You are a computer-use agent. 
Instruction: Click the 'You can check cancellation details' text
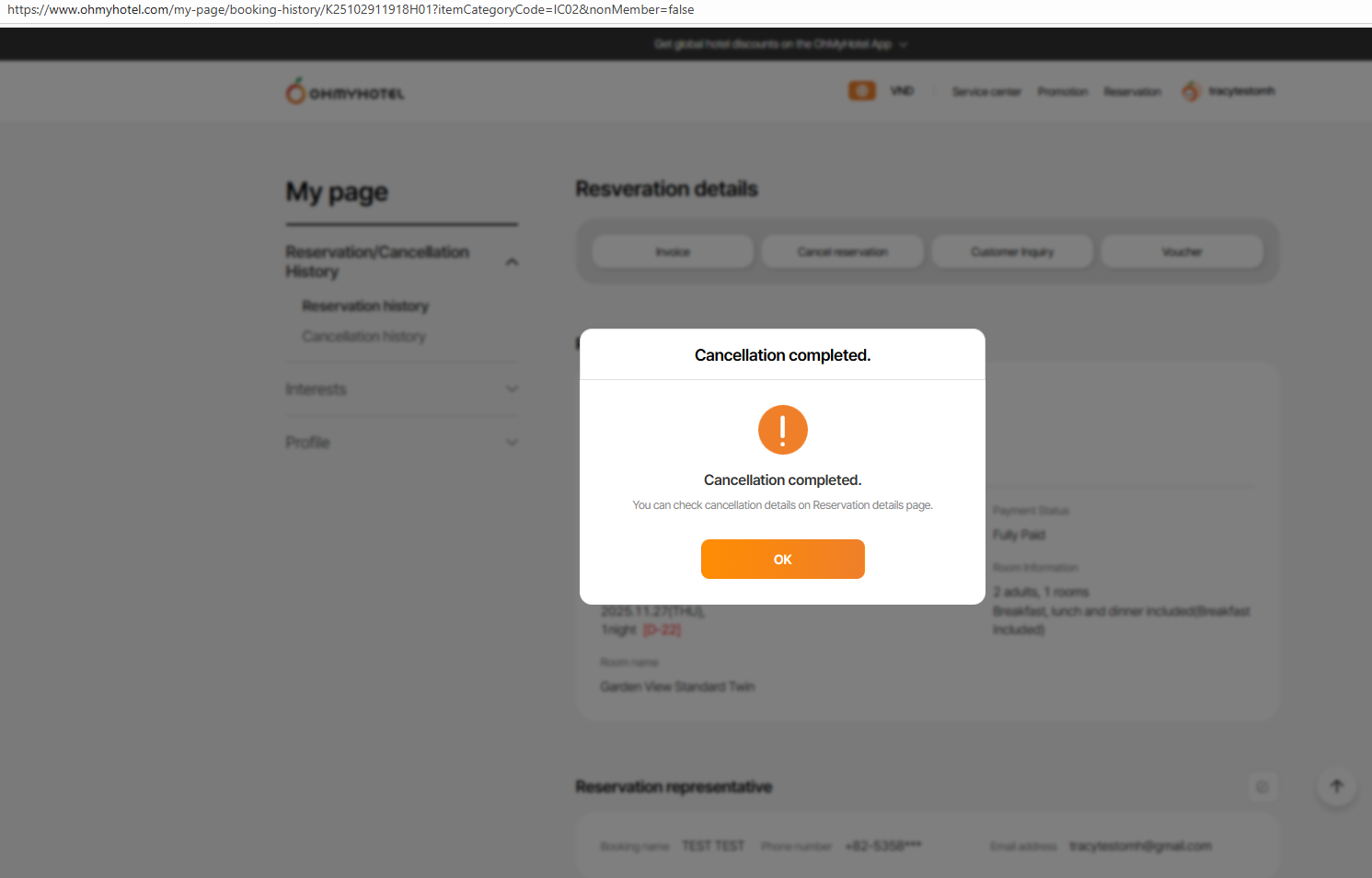pos(782,505)
